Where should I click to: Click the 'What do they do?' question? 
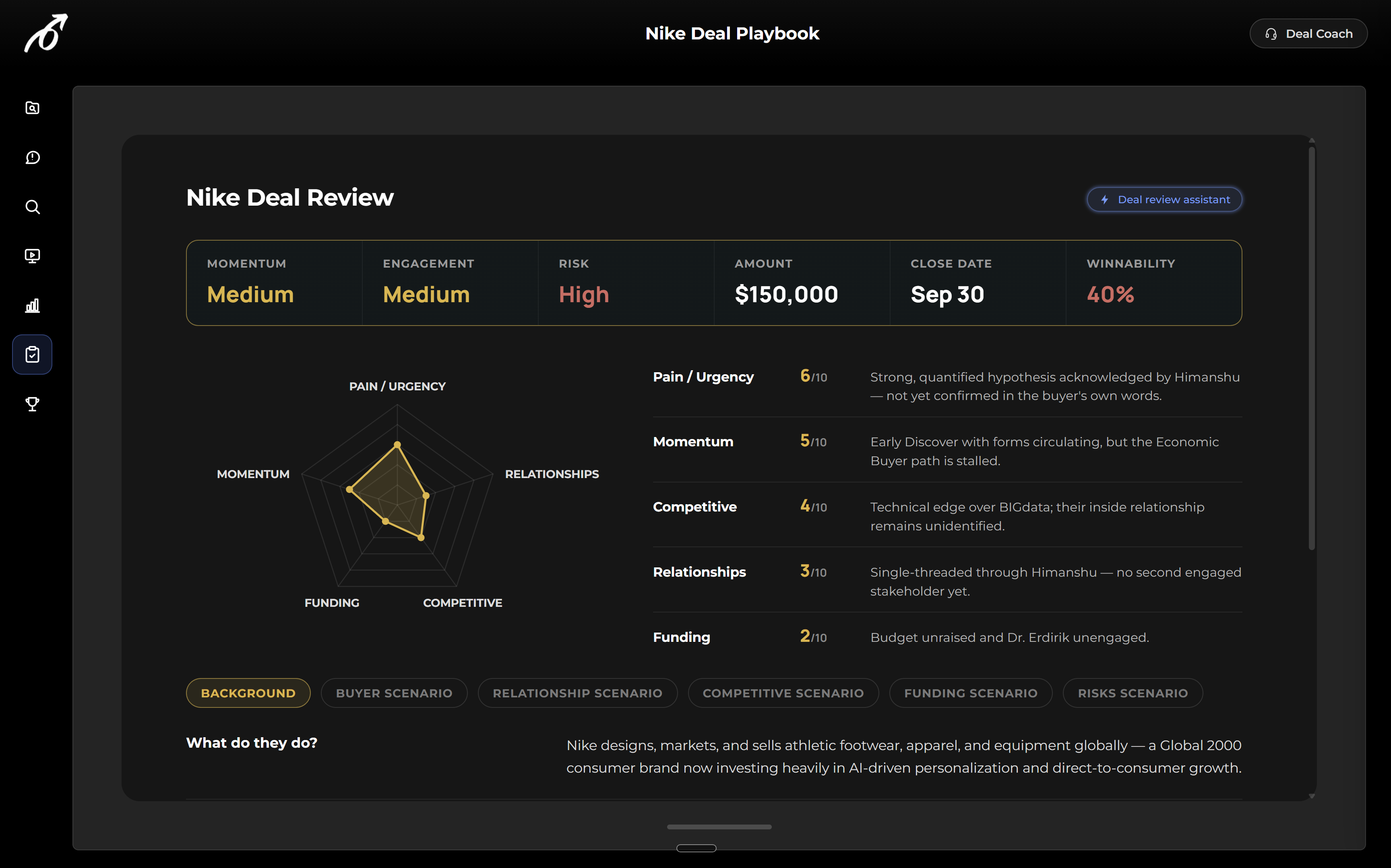click(x=252, y=743)
